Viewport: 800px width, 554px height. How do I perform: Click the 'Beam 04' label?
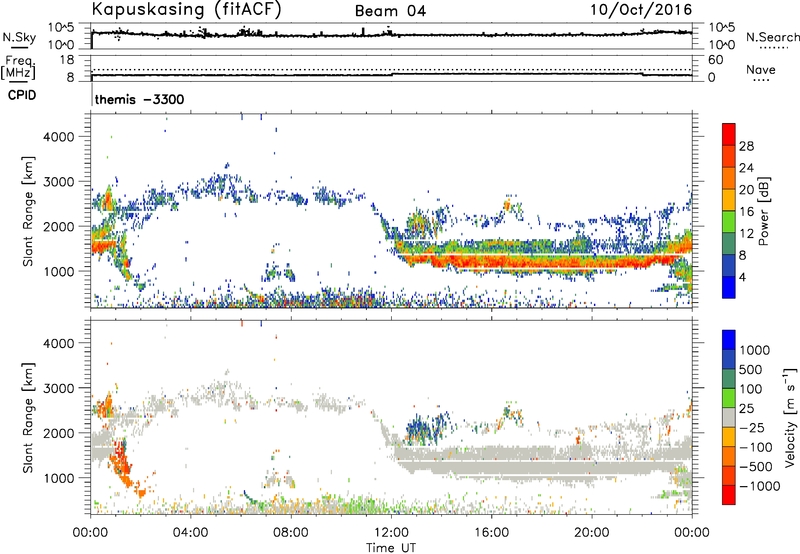pos(390,11)
